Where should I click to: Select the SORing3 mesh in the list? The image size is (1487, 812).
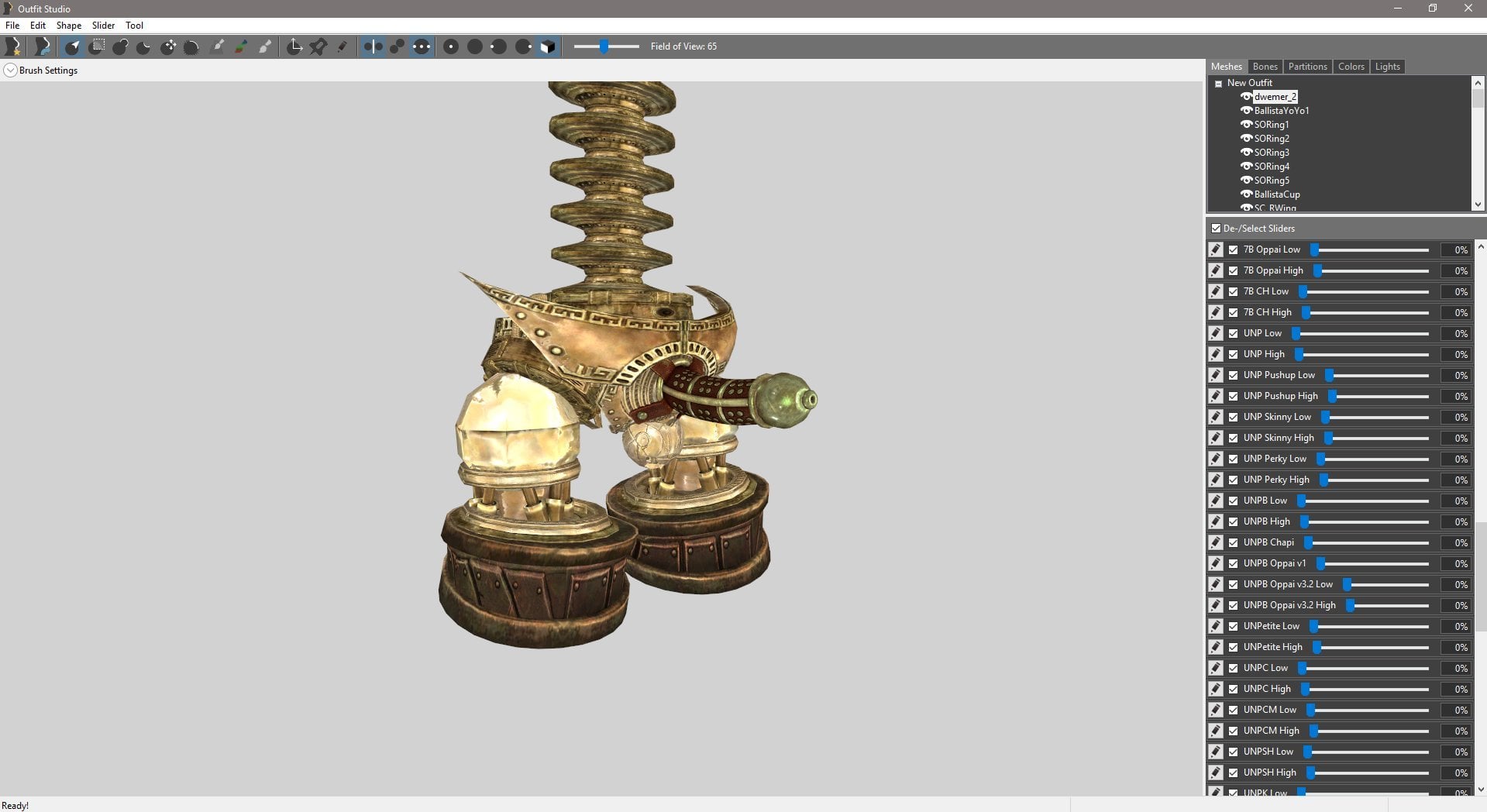click(x=1272, y=153)
